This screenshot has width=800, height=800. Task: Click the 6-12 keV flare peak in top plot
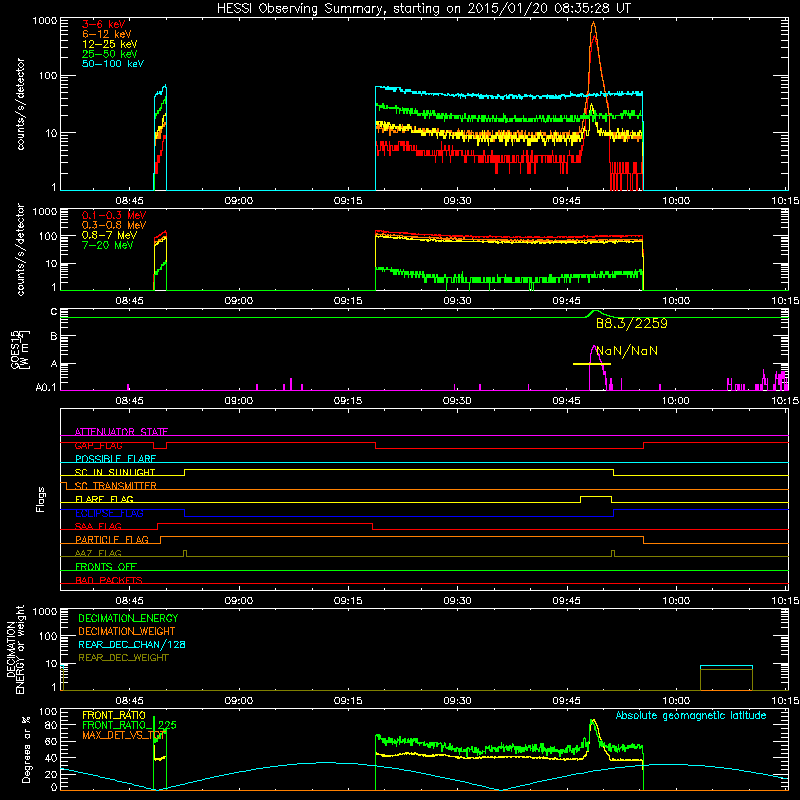coord(593,23)
